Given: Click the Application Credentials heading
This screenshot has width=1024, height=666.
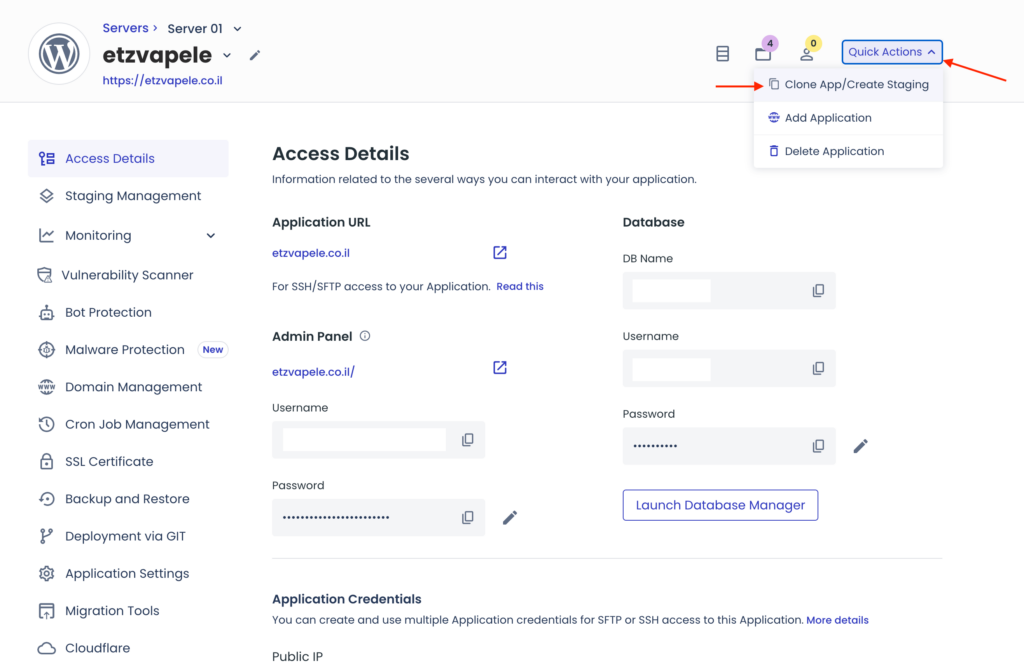Looking at the screenshot, I should click(x=347, y=599).
